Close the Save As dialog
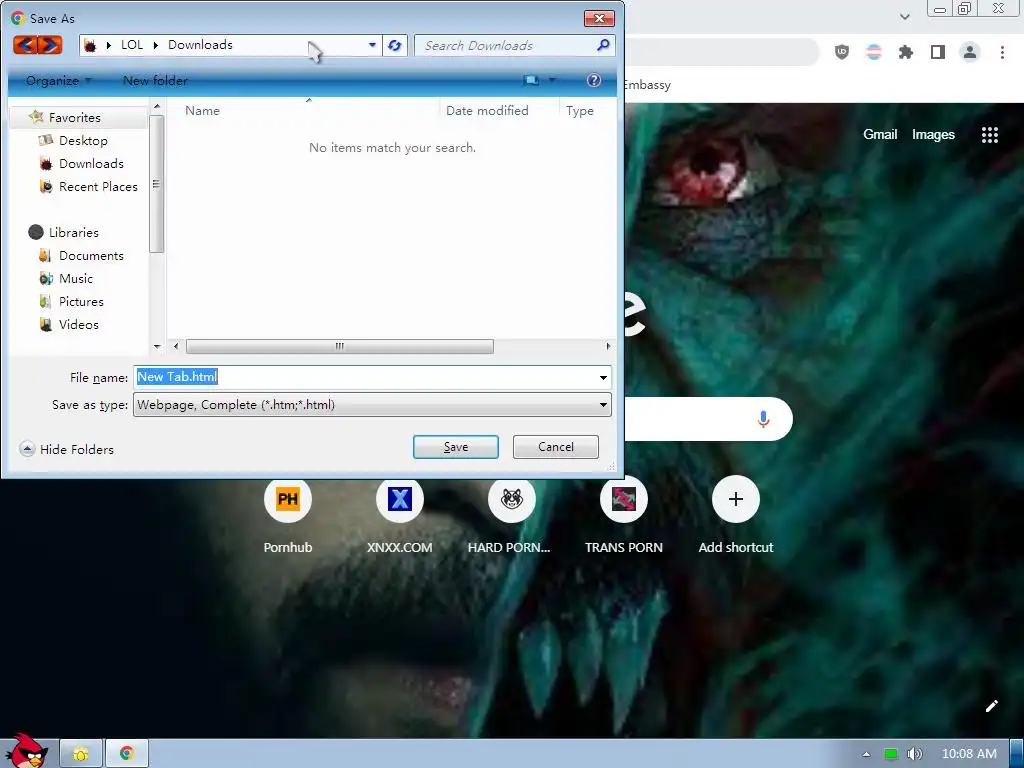The height and width of the screenshot is (768, 1024). point(599,18)
